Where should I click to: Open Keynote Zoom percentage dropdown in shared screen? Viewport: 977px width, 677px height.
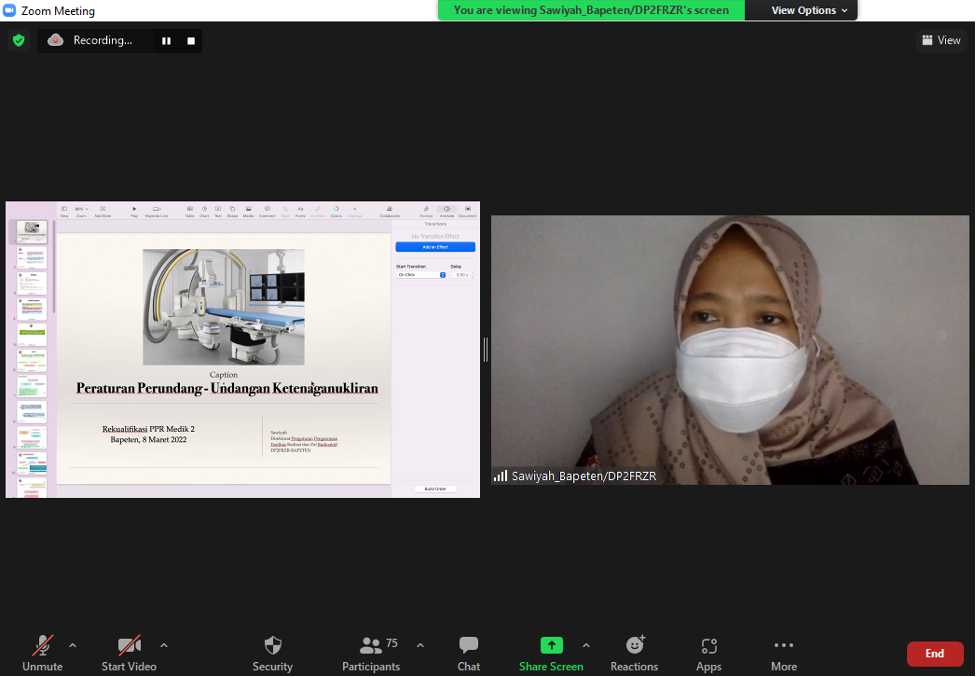[x=82, y=211]
